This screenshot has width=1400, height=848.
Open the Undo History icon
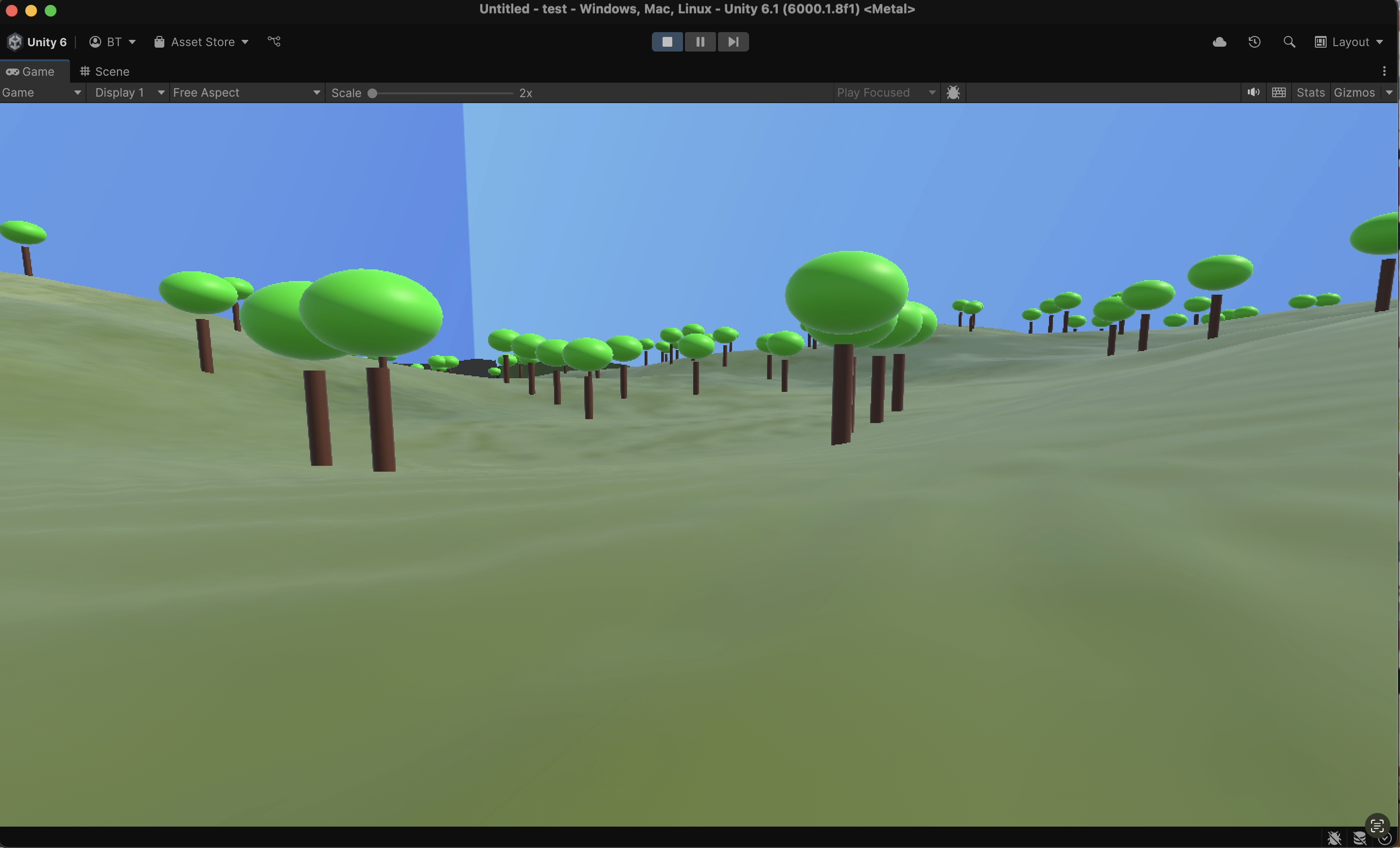click(x=1255, y=42)
